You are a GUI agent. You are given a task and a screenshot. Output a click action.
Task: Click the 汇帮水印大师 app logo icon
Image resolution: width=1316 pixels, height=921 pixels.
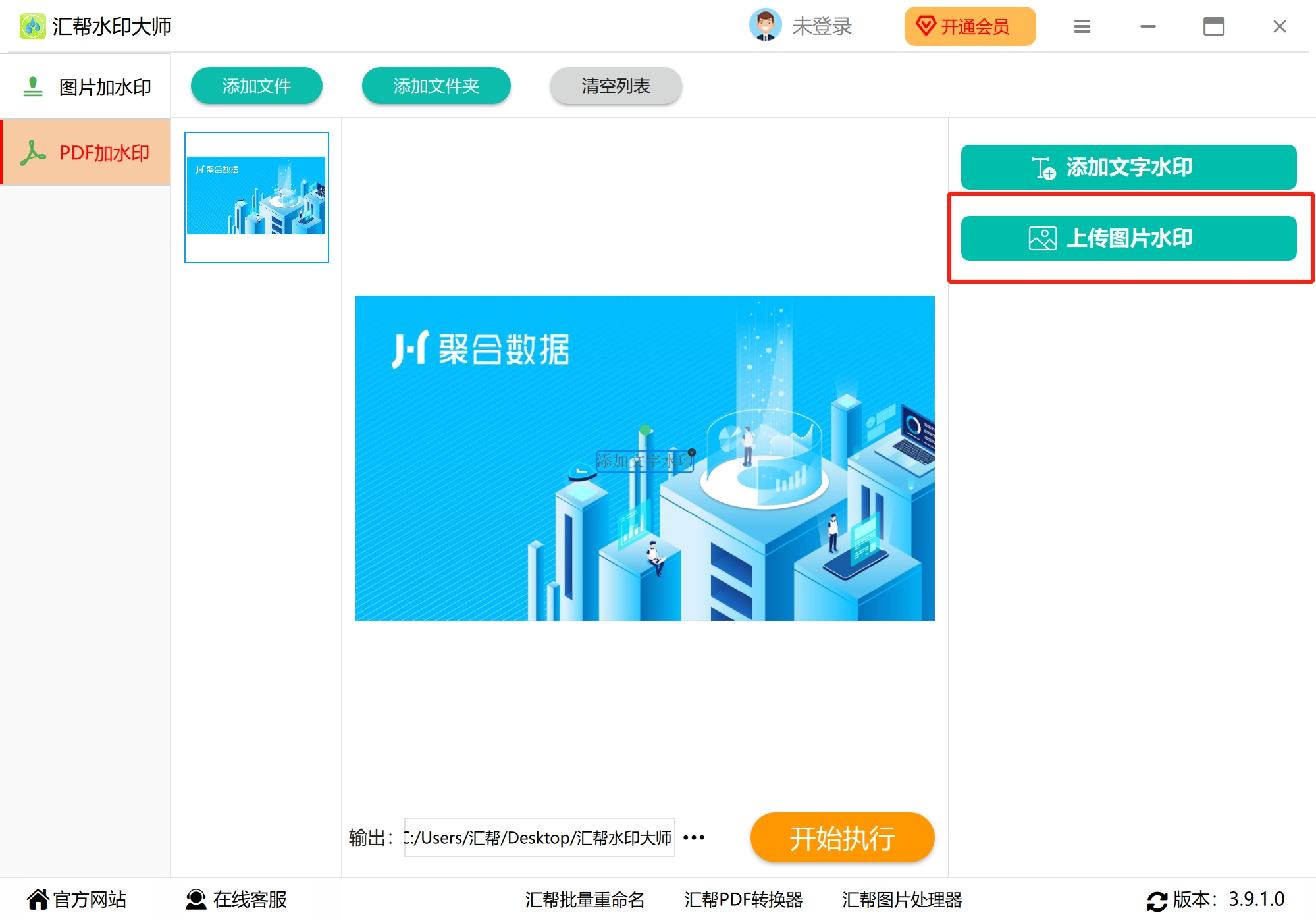coord(32,26)
